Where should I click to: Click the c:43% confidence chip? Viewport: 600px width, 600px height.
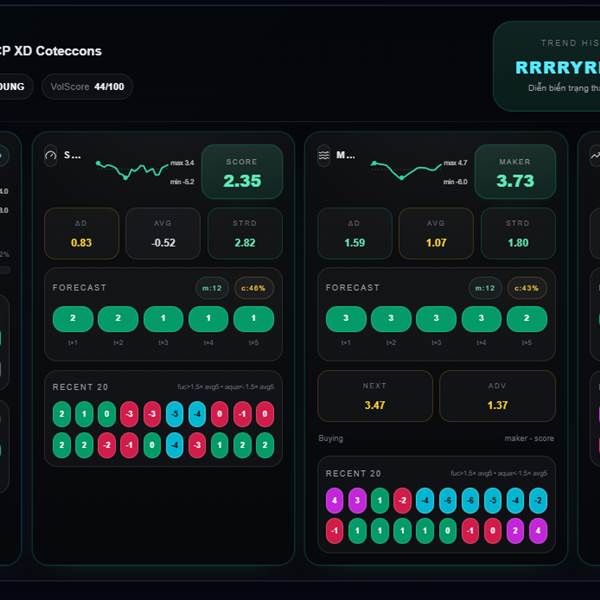pos(527,288)
